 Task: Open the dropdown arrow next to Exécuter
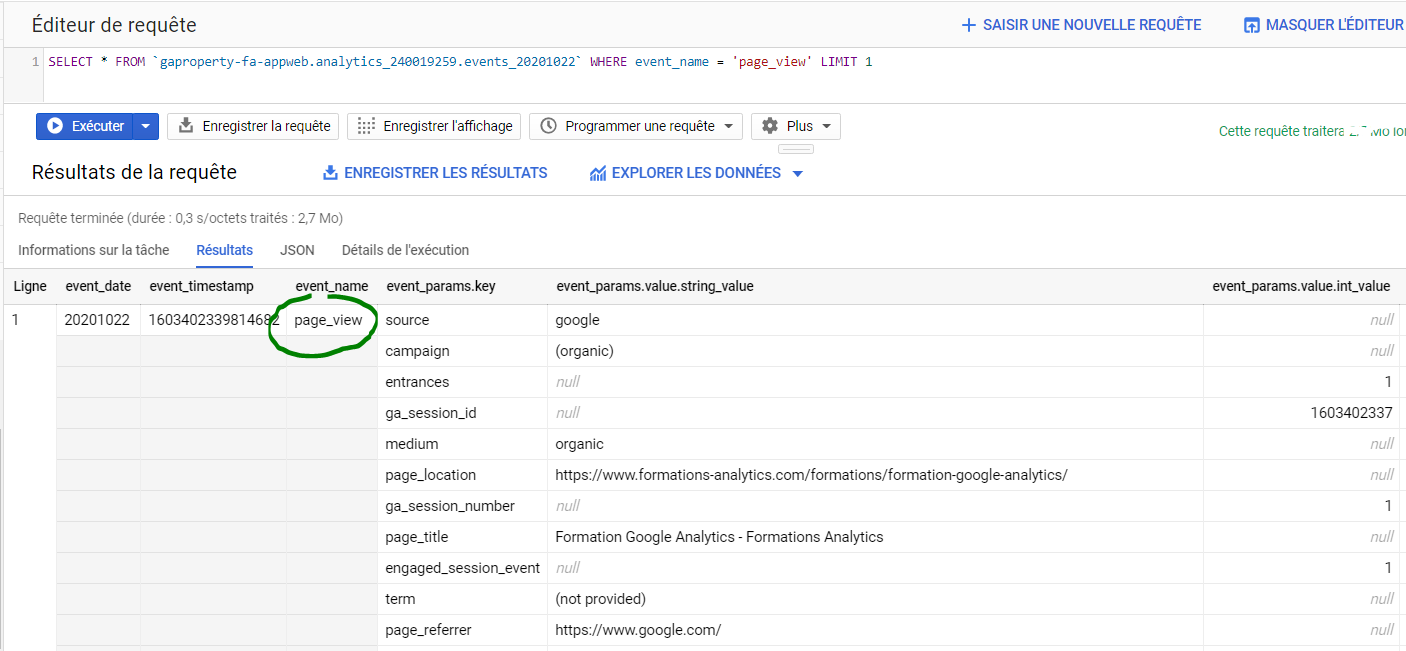pyautogui.click(x=146, y=126)
